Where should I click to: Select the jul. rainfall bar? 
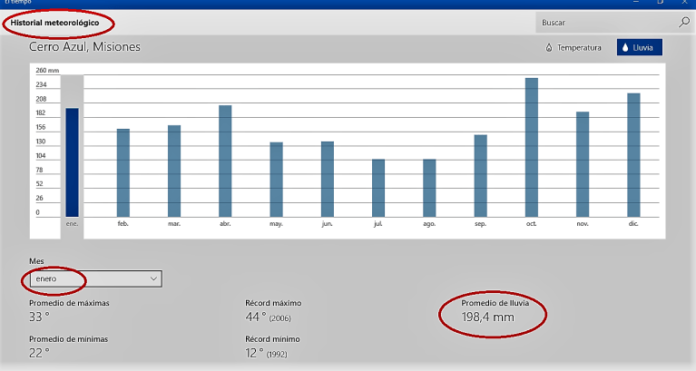click(378, 188)
